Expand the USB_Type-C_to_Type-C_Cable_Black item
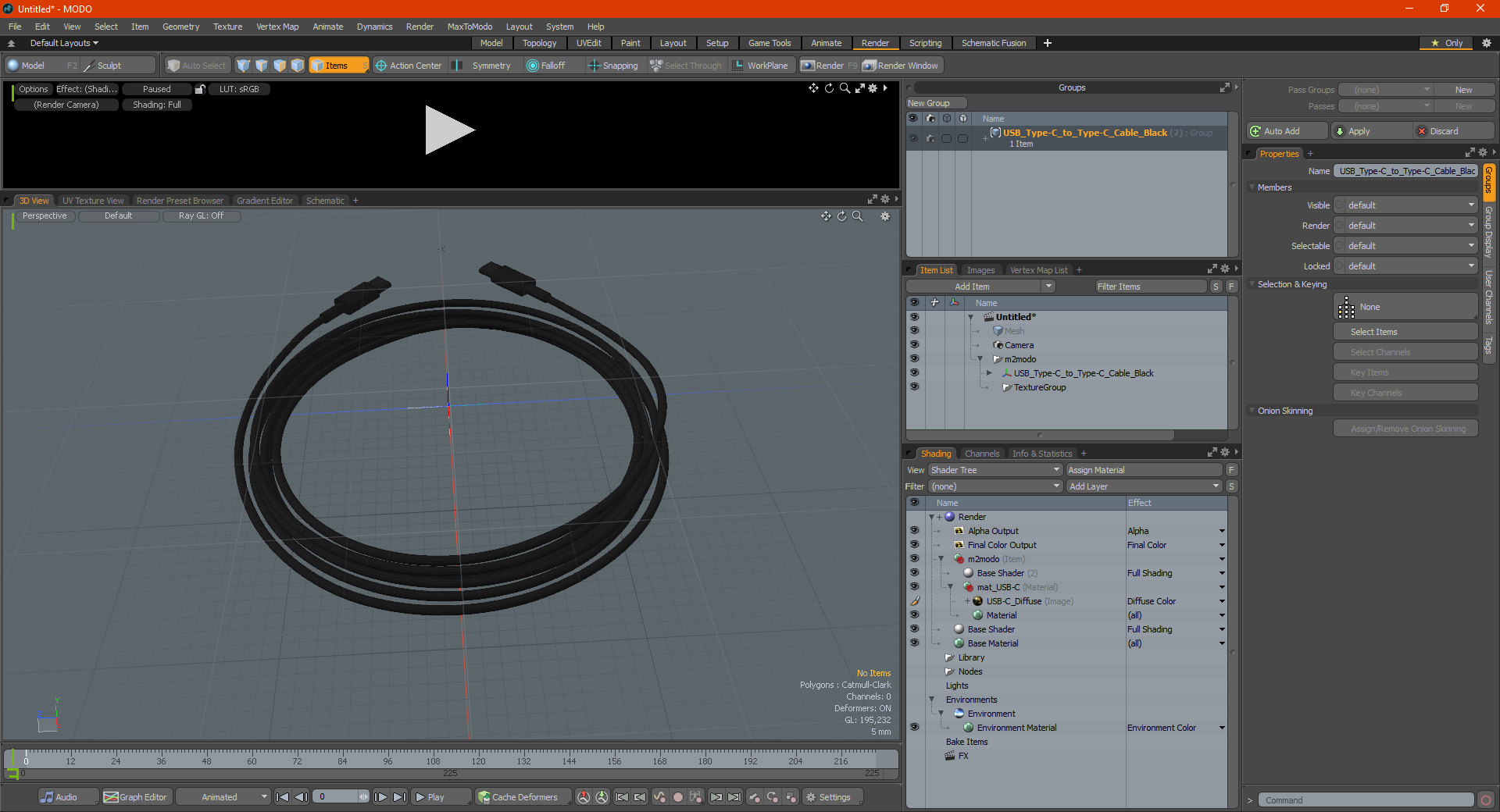 989,373
